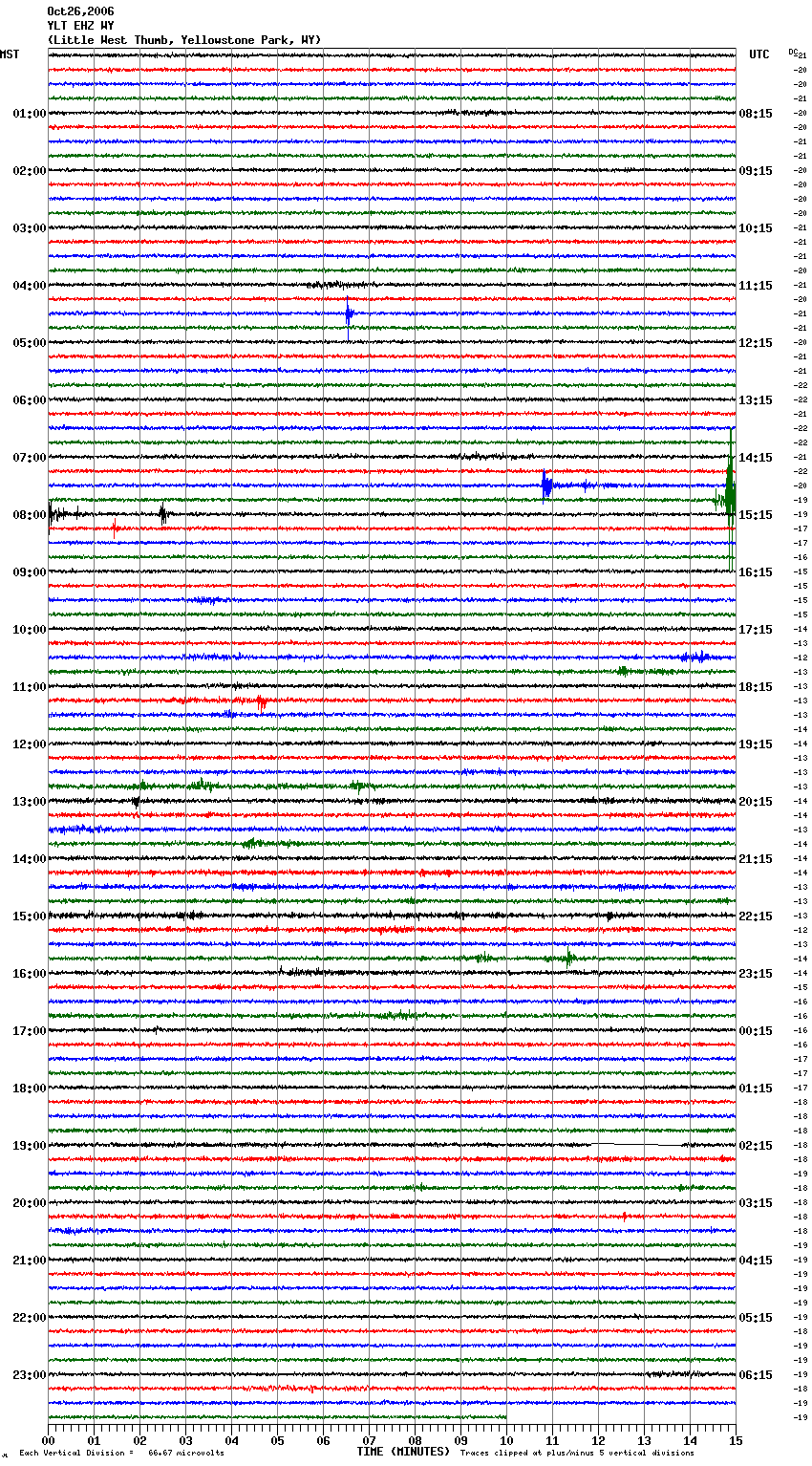Screen dimensions: 812x1466
Task: Select the 08:00 MST time label
Action: point(30,515)
